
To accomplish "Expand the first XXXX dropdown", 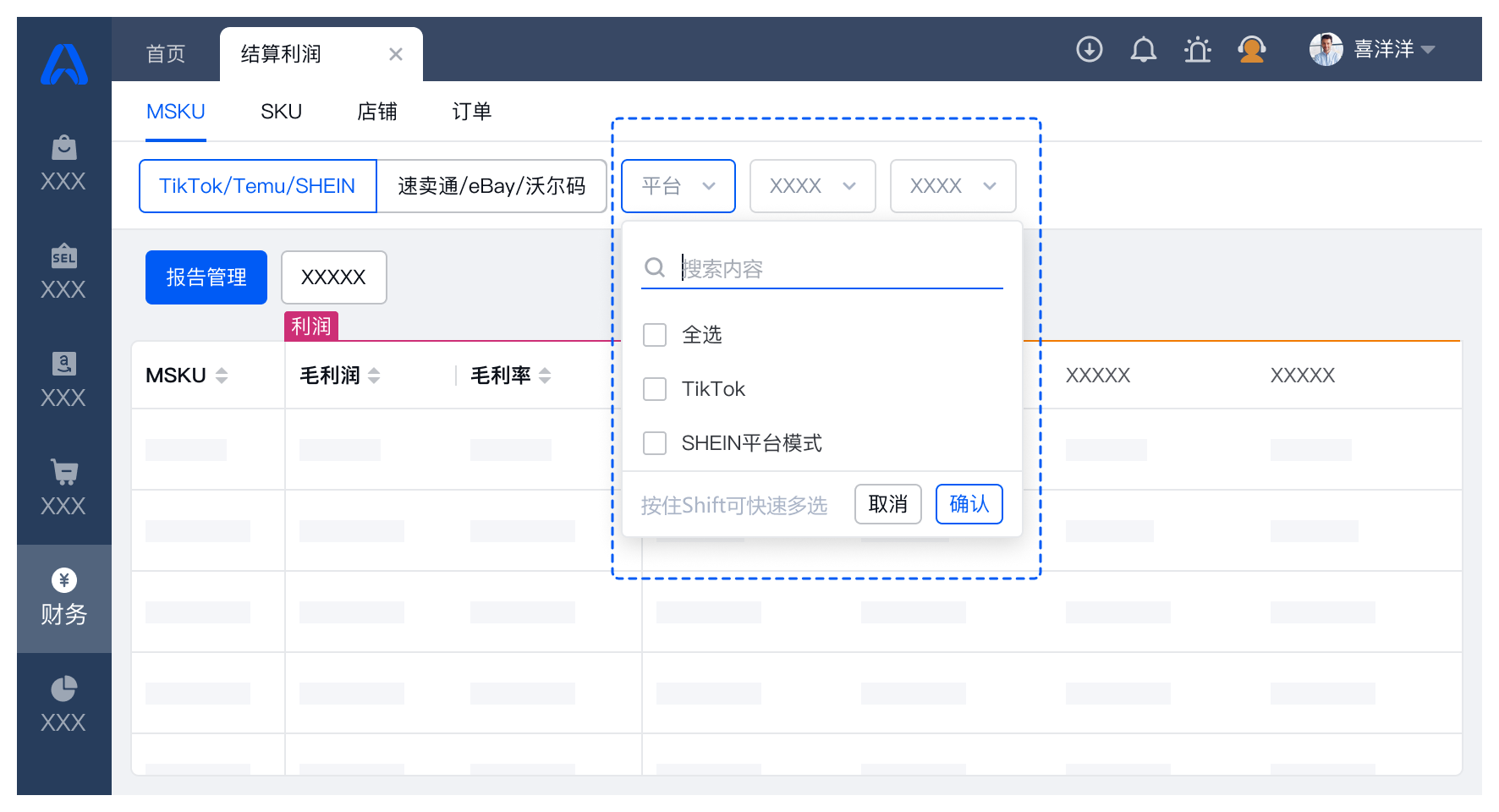I will (813, 186).
